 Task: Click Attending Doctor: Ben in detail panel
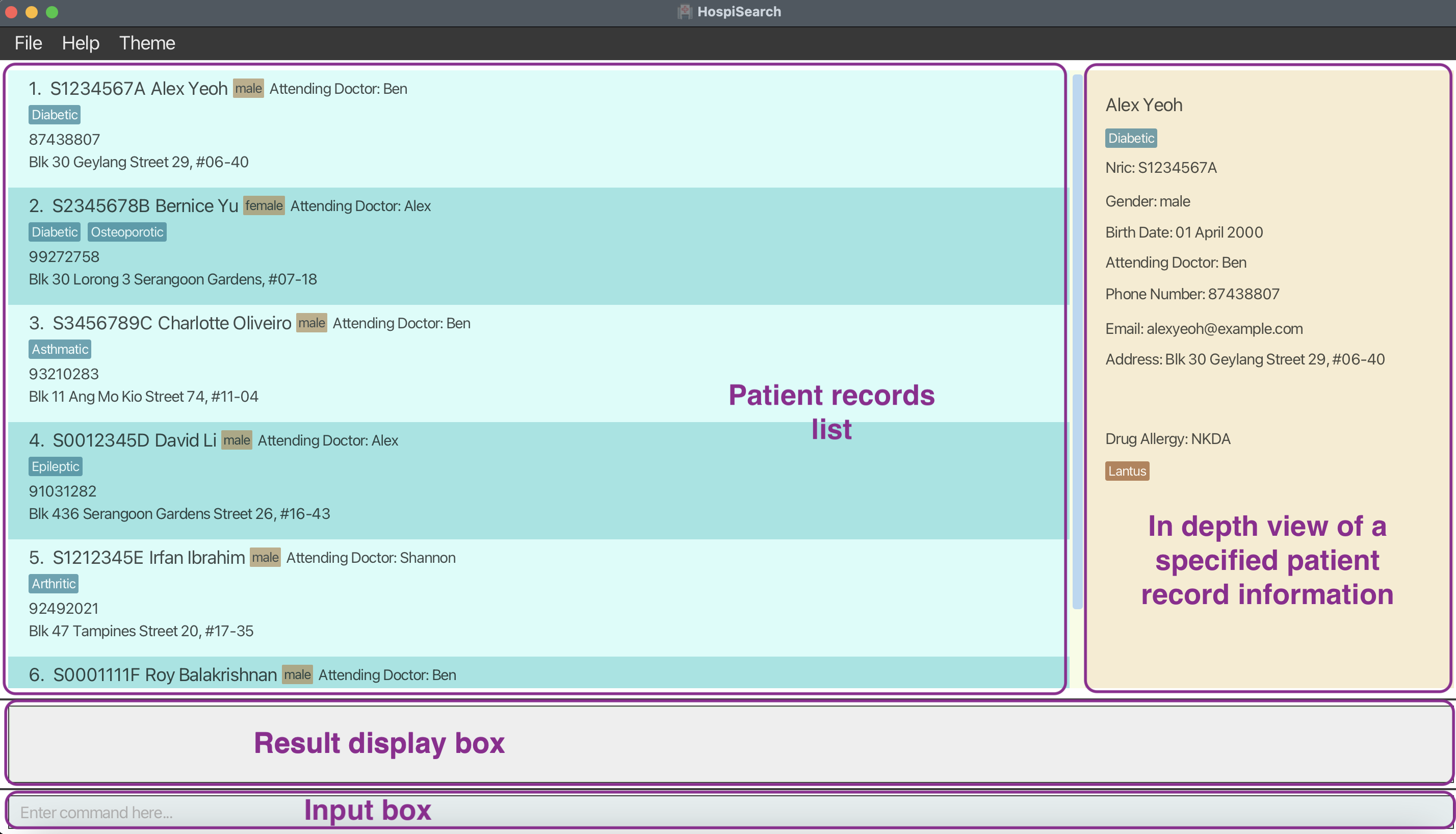pyautogui.click(x=1176, y=263)
